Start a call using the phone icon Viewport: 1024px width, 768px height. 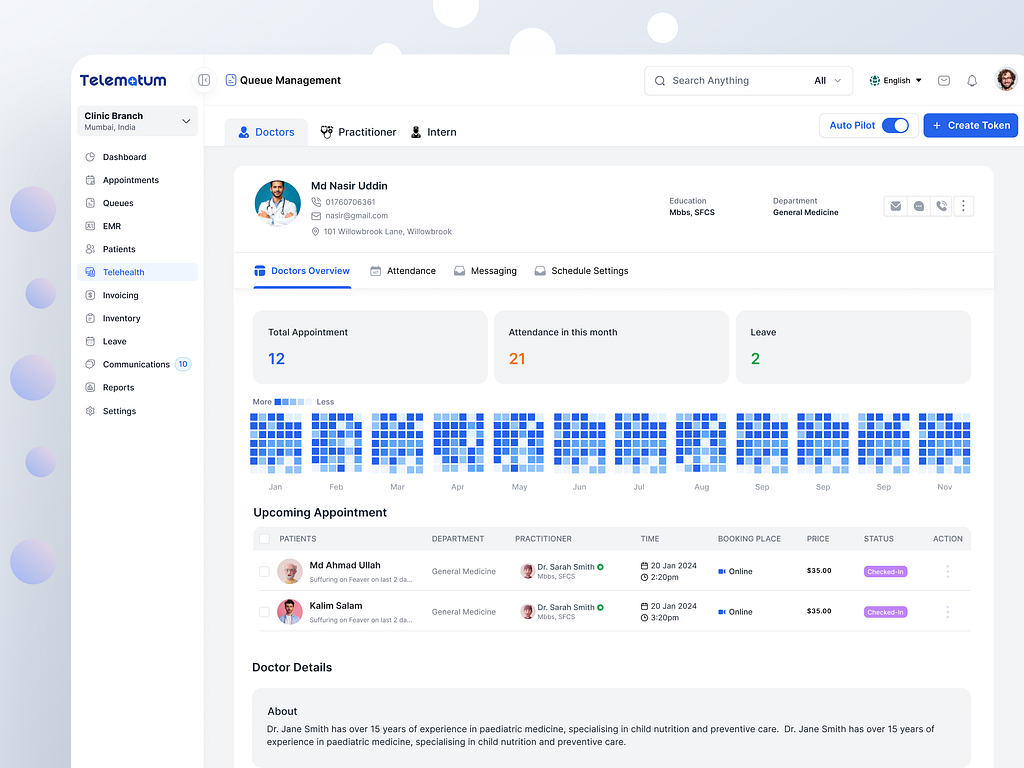(941, 205)
